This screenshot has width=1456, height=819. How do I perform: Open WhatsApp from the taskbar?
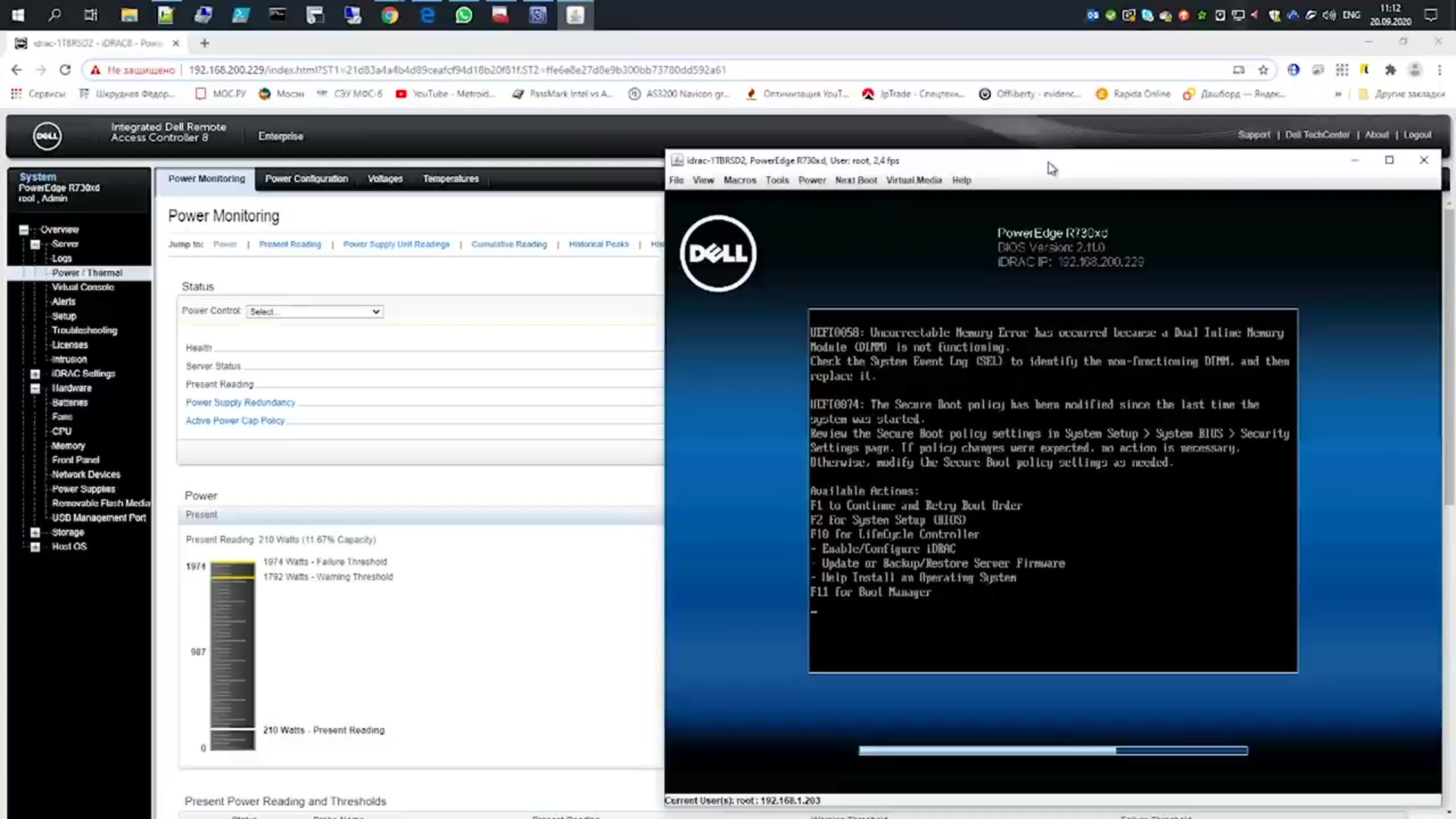(x=464, y=15)
